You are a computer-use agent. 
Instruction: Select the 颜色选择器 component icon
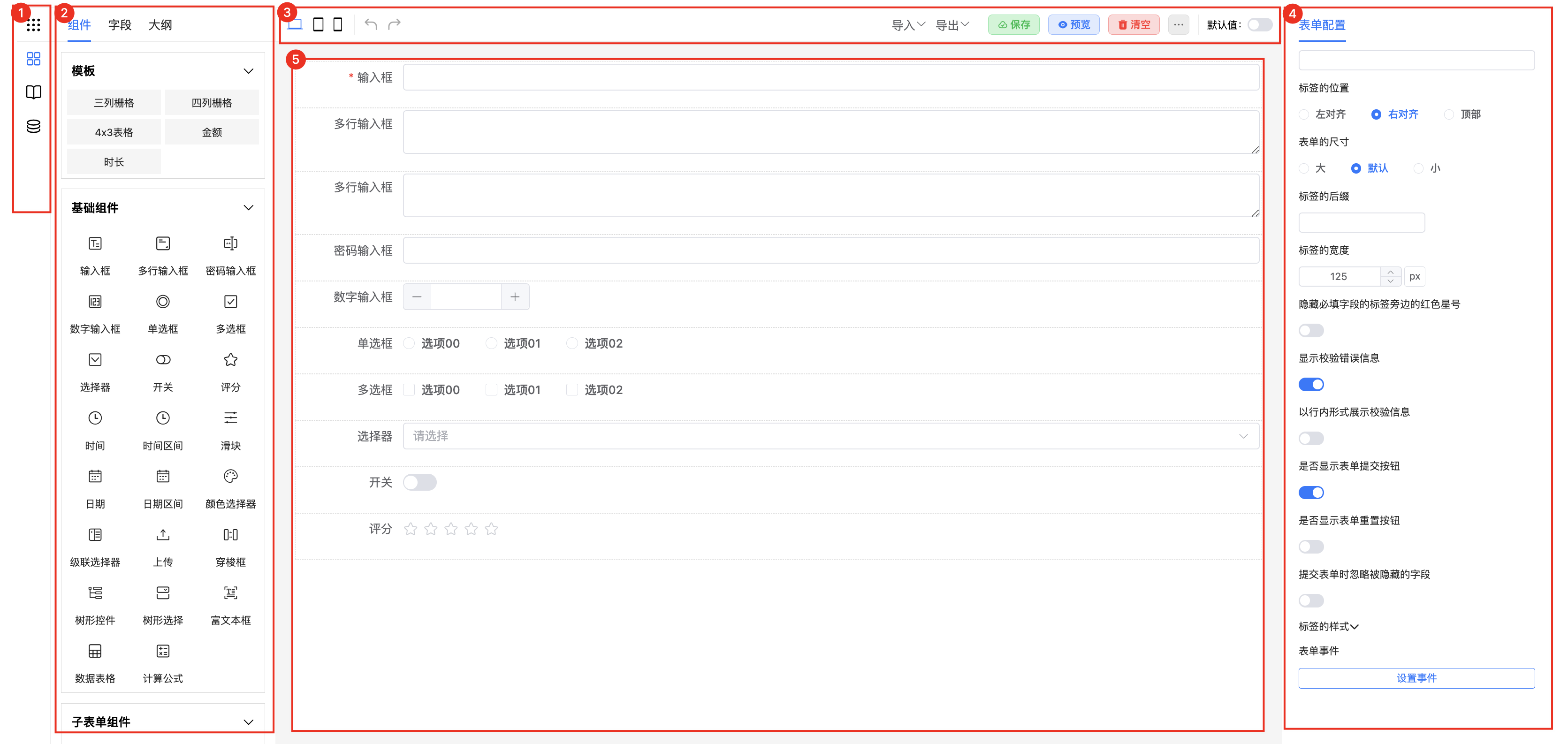230,477
